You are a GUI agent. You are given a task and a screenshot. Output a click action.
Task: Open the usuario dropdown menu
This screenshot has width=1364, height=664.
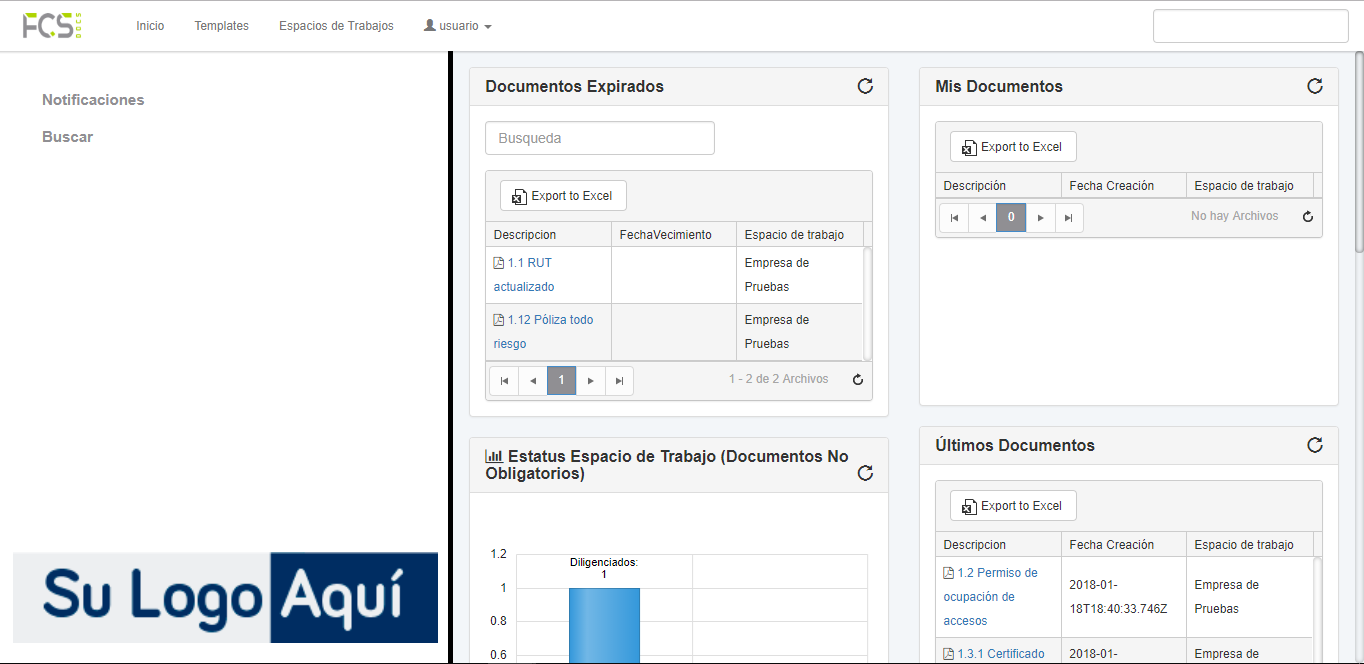458,26
